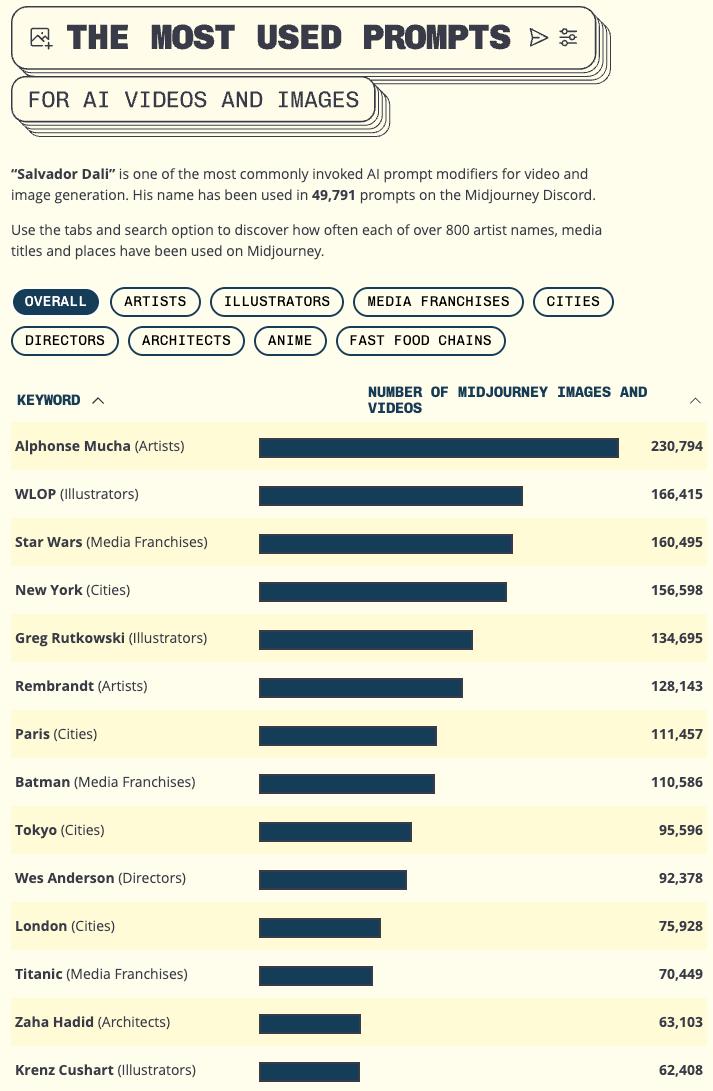The image size is (713, 1091).
Task: Click the sliders settings icon in title
Action: 569,38
